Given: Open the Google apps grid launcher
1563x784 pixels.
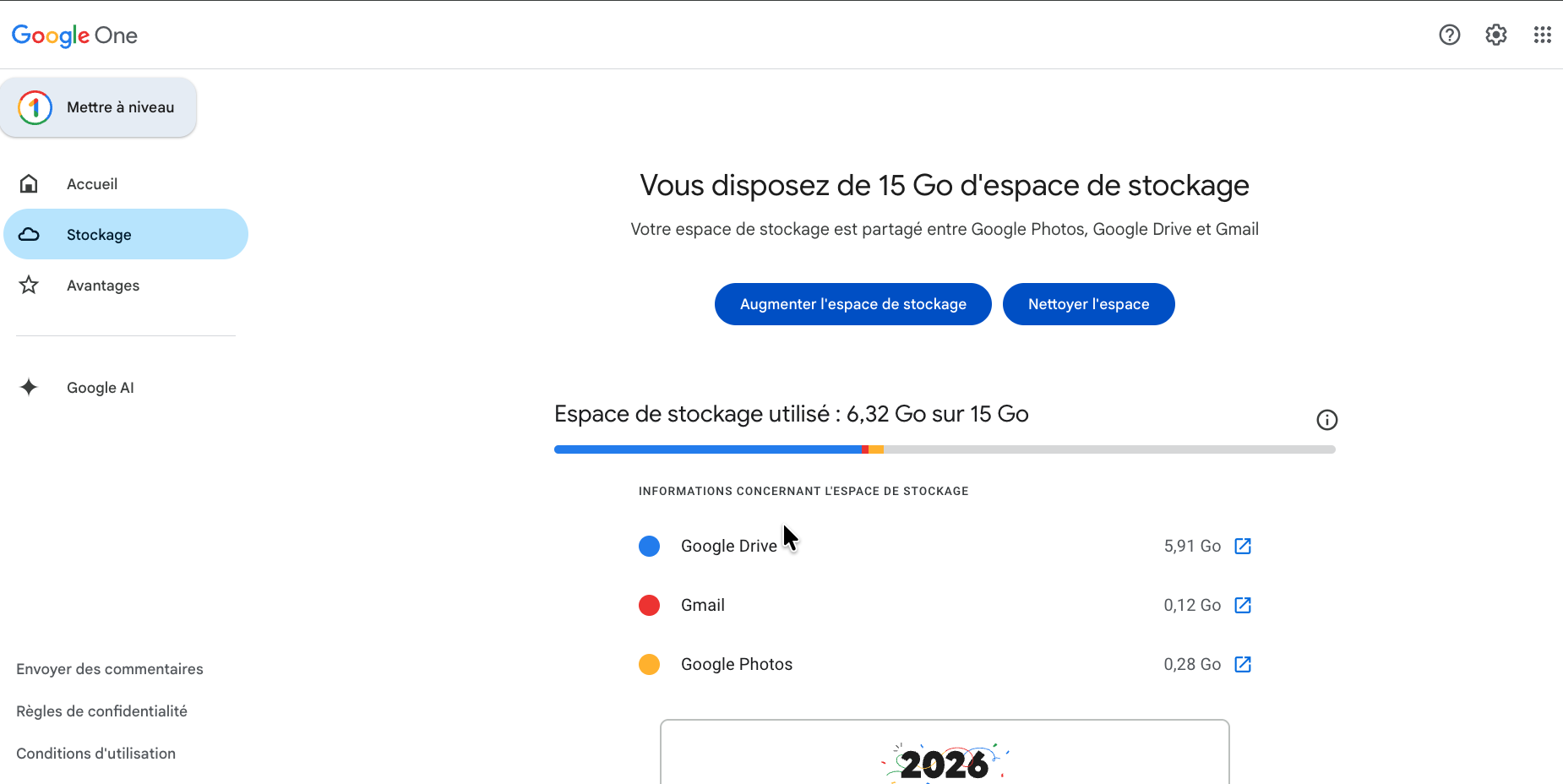Looking at the screenshot, I should click(x=1543, y=35).
